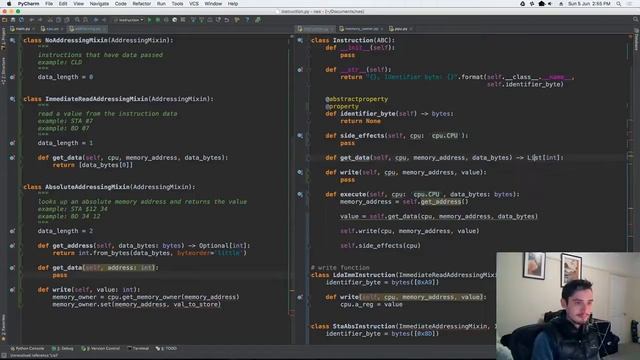The image size is (640, 360).
Task: Click 'return [data_bytes[0]]' code line
Action: 93,165
